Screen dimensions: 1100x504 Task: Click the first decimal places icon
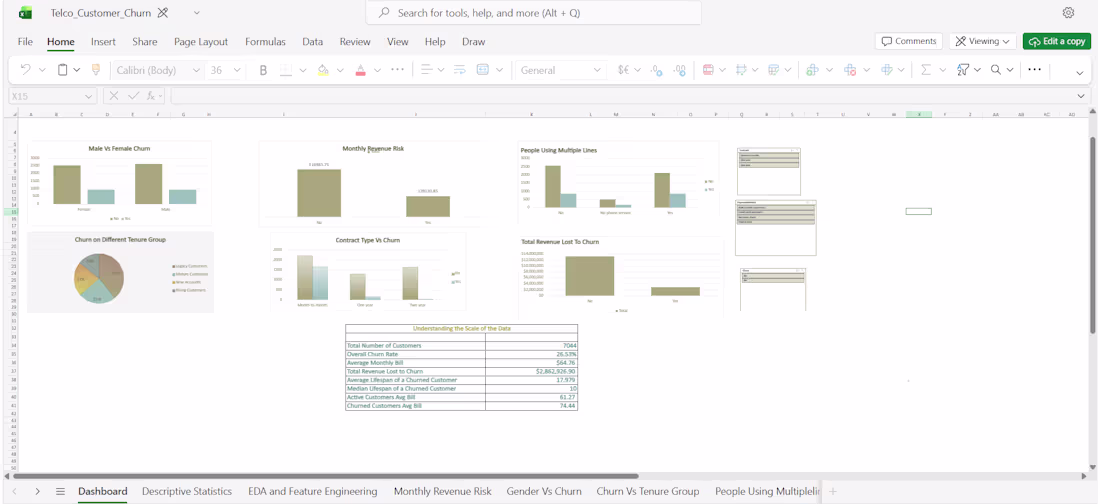[657, 70]
